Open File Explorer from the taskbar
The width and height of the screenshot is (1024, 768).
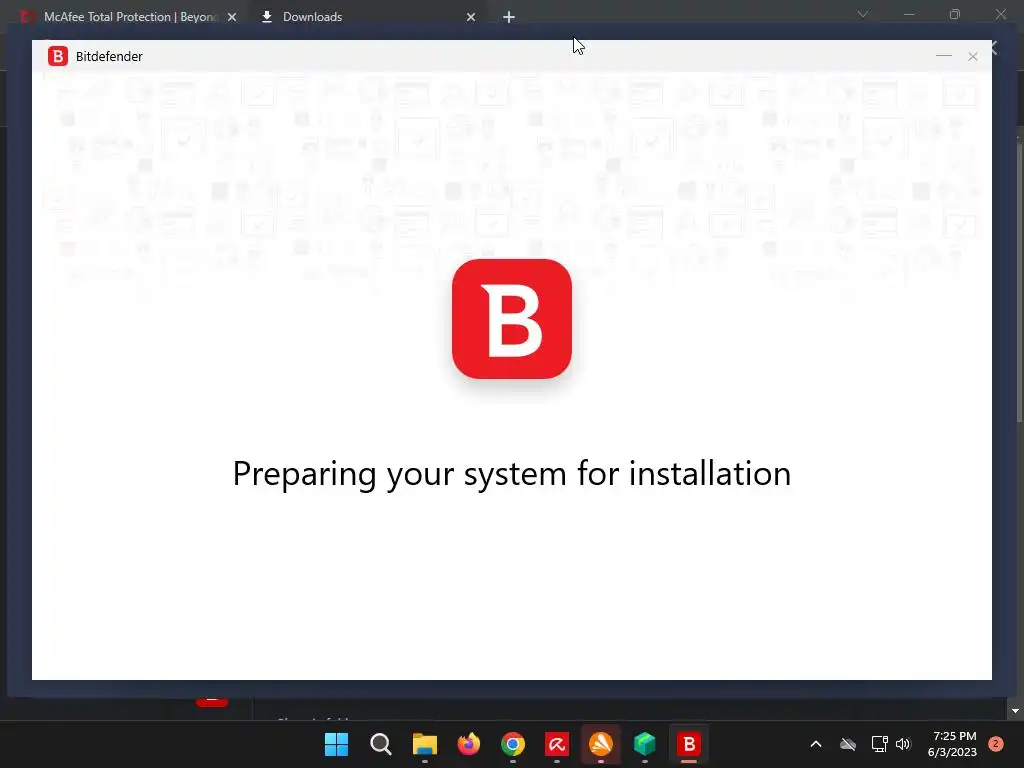pos(424,744)
